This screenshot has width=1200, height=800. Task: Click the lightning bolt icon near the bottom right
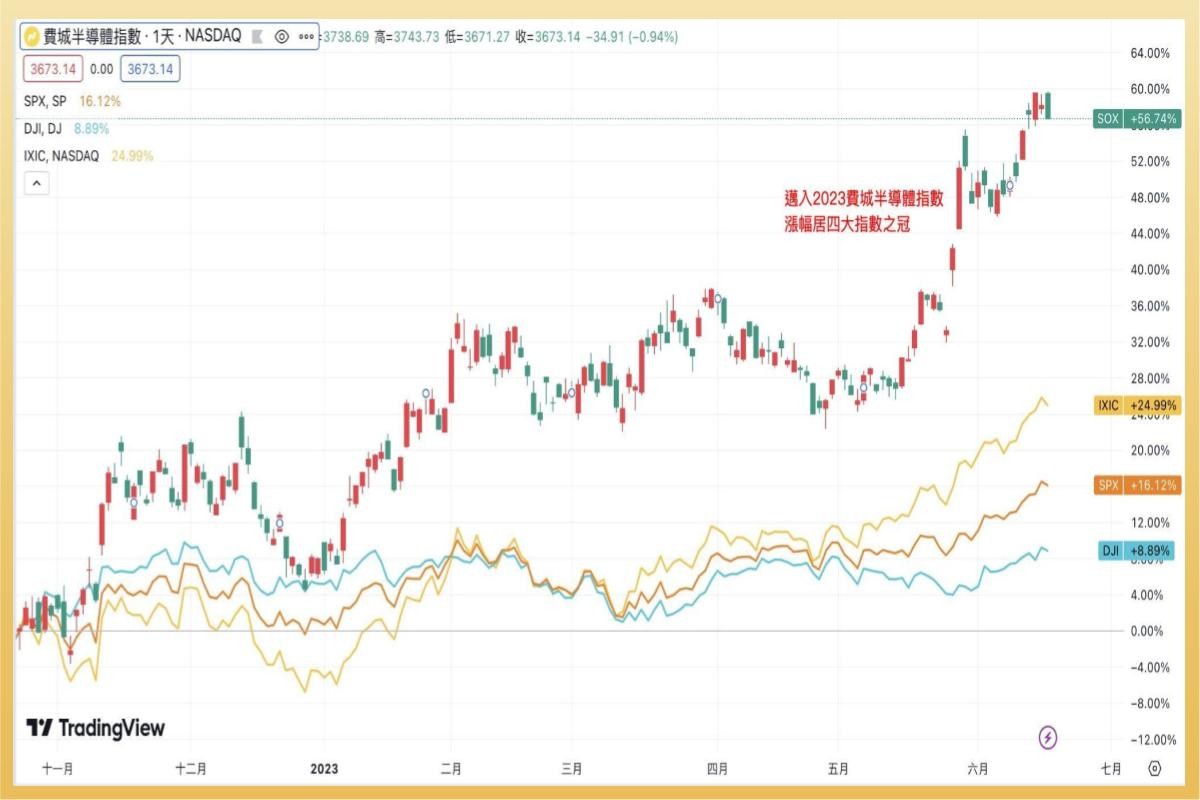1048,737
